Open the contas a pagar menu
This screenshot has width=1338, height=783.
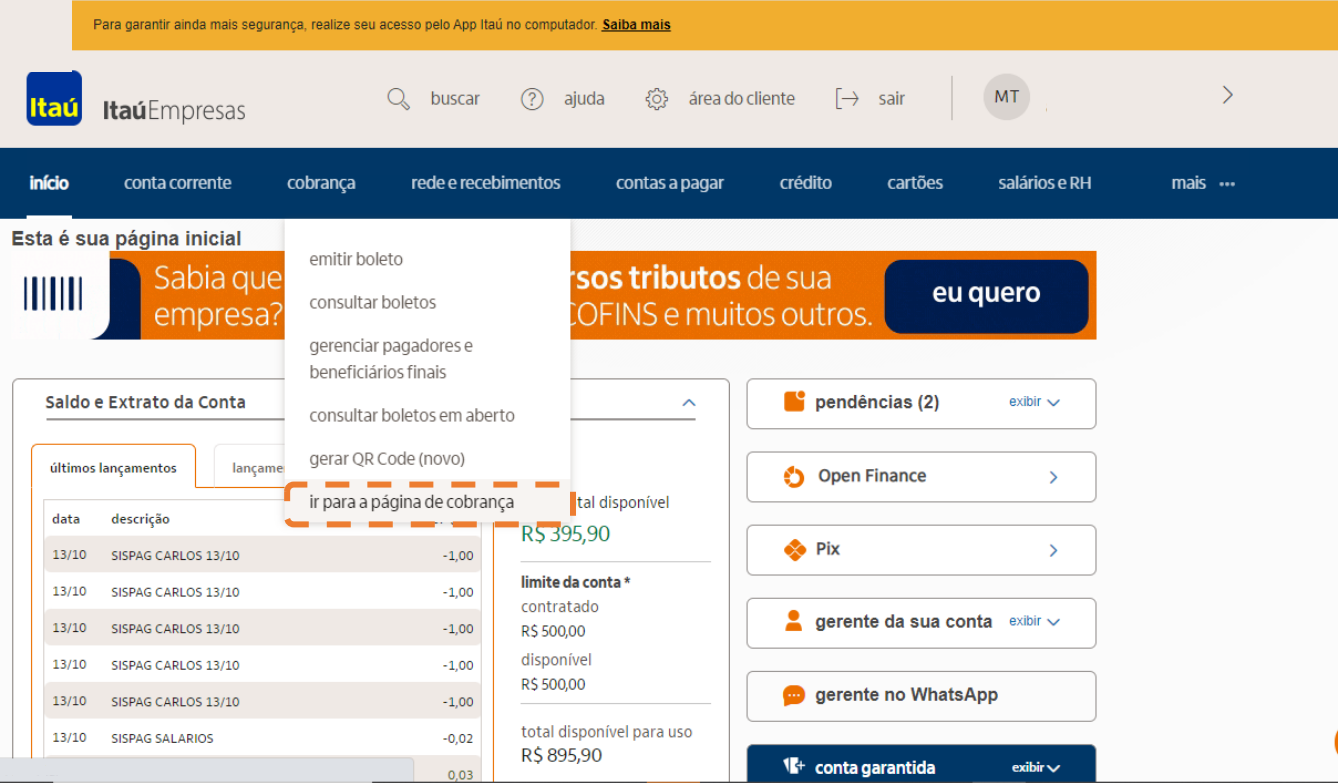pyautogui.click(x=670, y=183)
